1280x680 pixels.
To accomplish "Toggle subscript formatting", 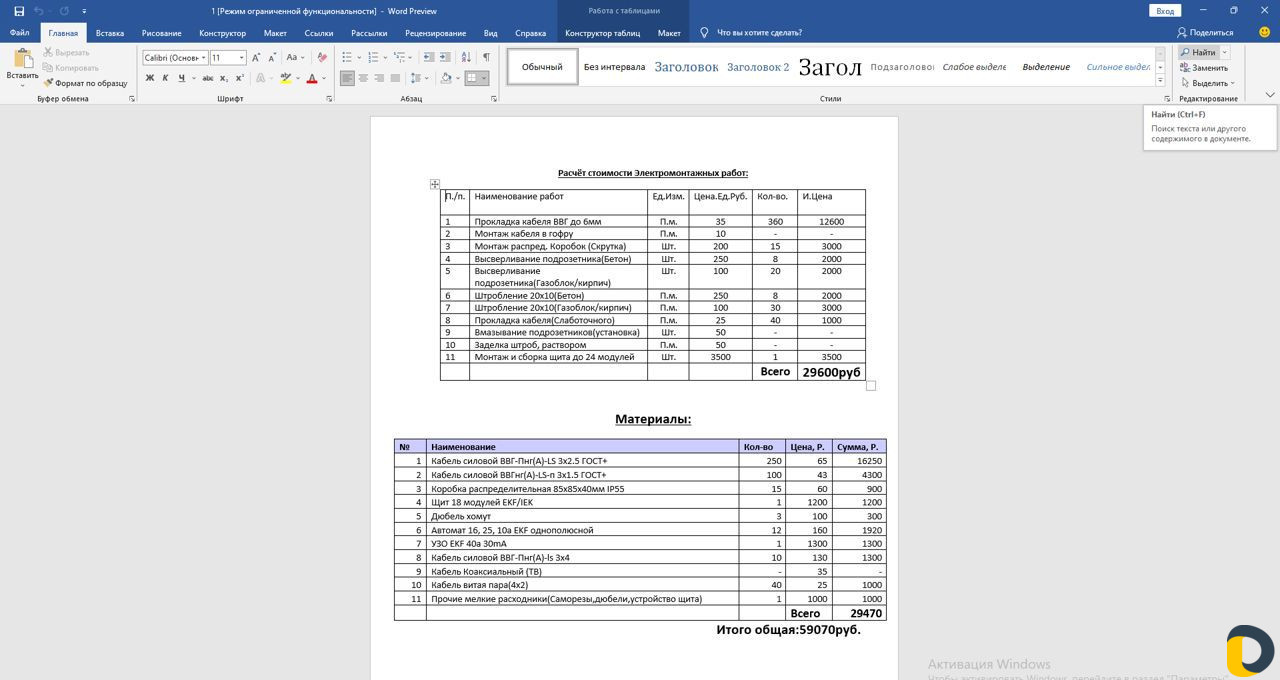I will pyautogui.click(x=222, y=78).
